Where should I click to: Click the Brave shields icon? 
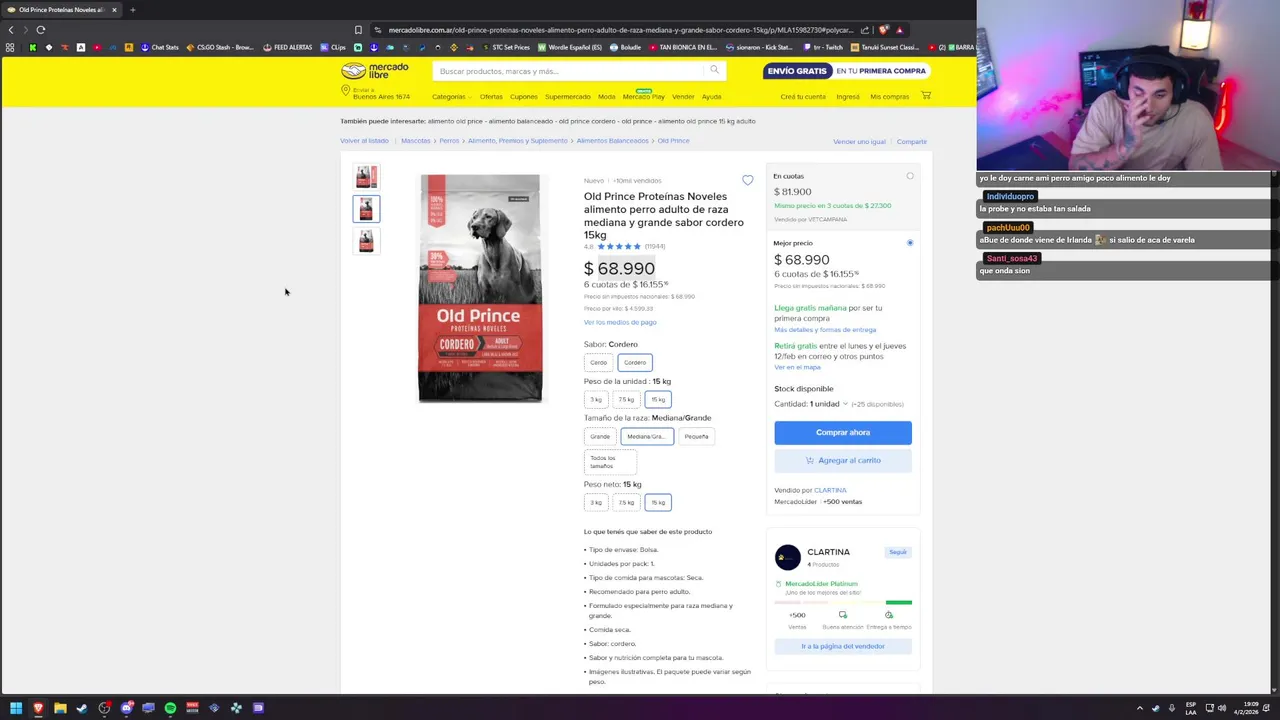point(883,30)
